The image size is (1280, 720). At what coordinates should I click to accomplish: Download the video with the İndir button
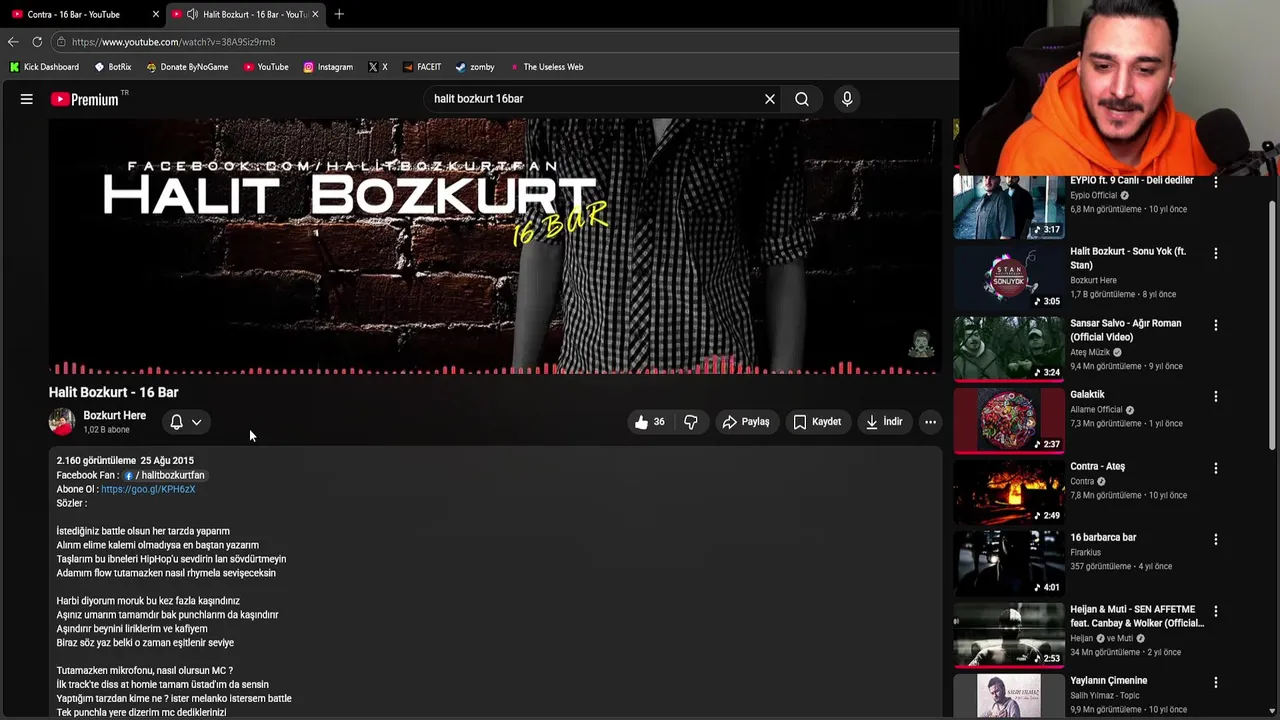click(x=884, y=422)
